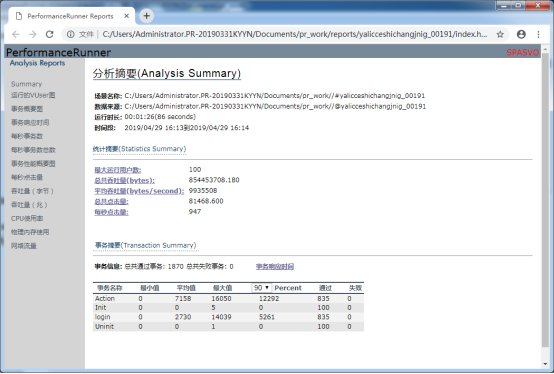The image size is (554, 374).
Task: Open CPU使用率 report in sidebar
Action: tap(27, 218)
